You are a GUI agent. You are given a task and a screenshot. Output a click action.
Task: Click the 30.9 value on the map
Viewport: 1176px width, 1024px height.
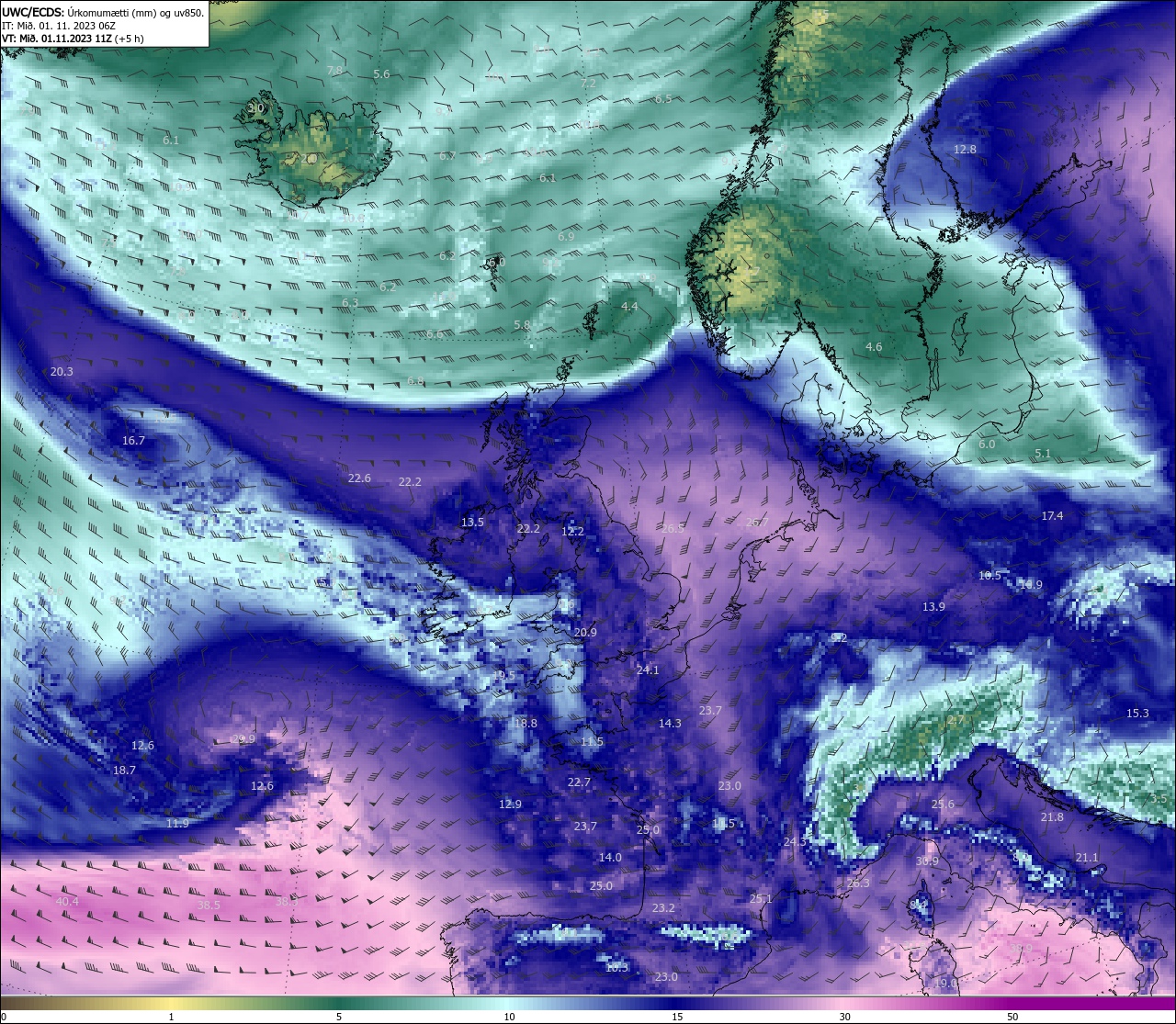tap(927, 861)
